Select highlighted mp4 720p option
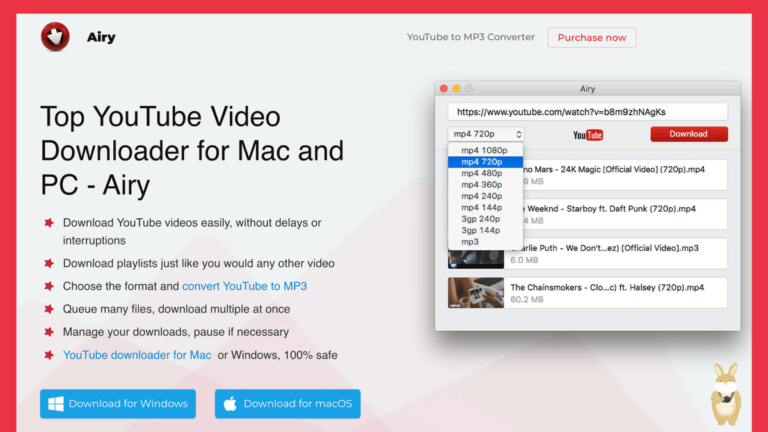Viewport: 768px width, 432px height. click(x=485, y=162)
